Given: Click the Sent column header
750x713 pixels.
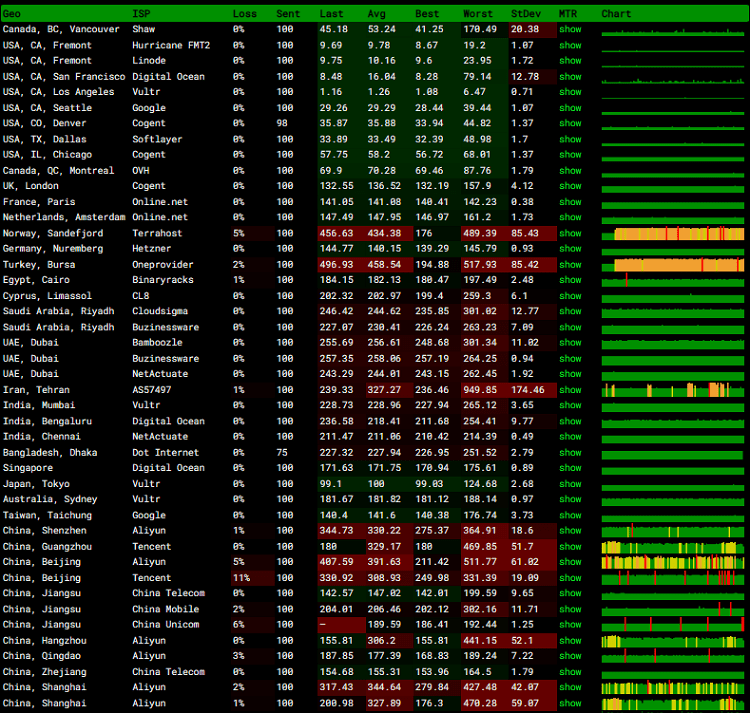Looking at the screenshot, I should [x=288, y=13].
